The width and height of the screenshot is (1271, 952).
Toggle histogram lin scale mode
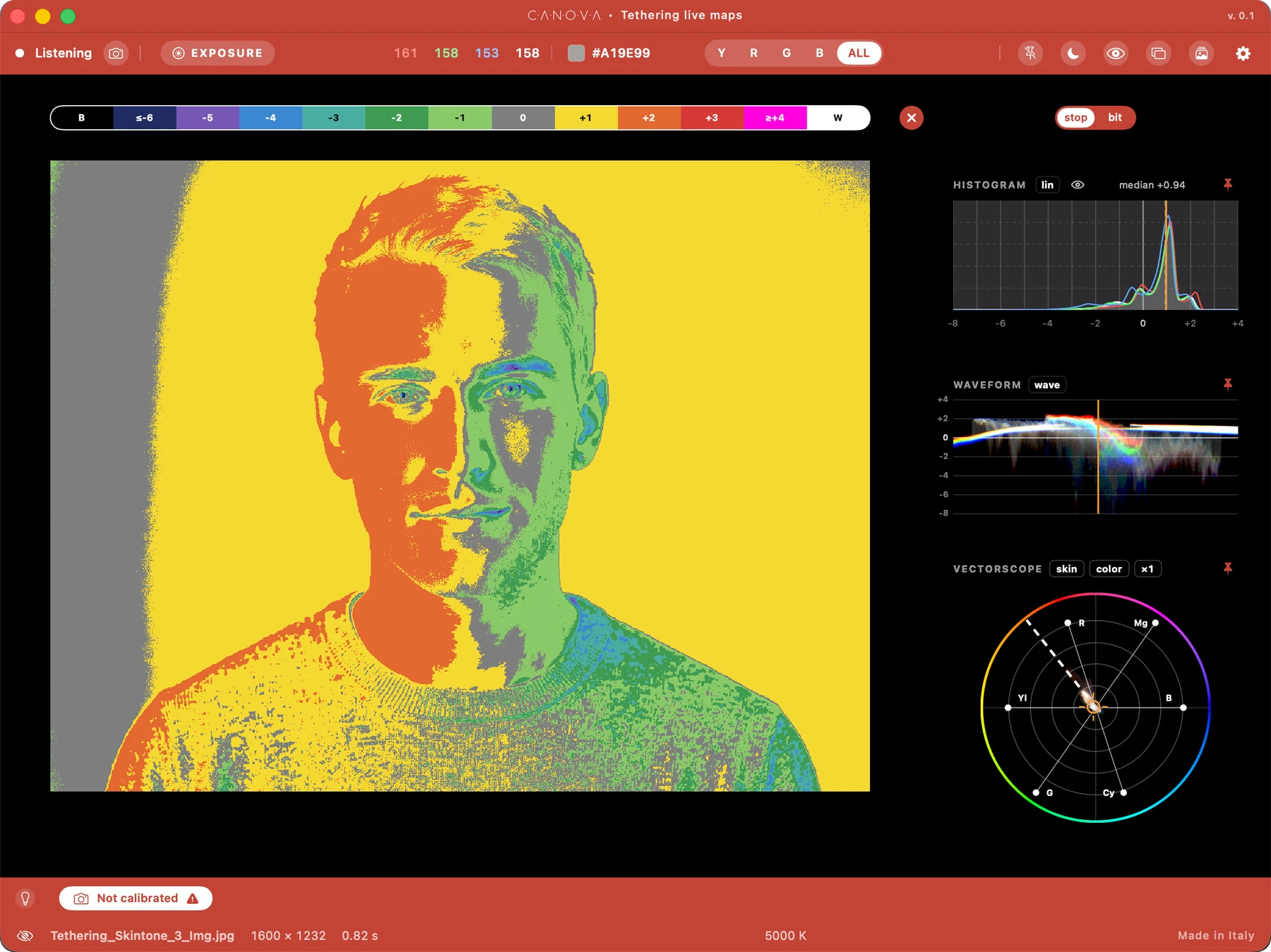[x=1047, y=185]
